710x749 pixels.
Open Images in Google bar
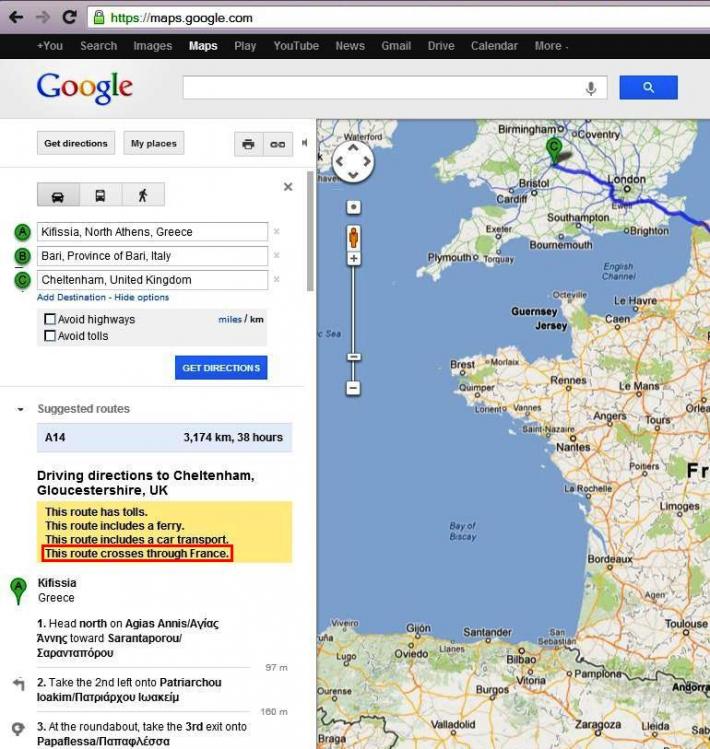tap(152, 46)
